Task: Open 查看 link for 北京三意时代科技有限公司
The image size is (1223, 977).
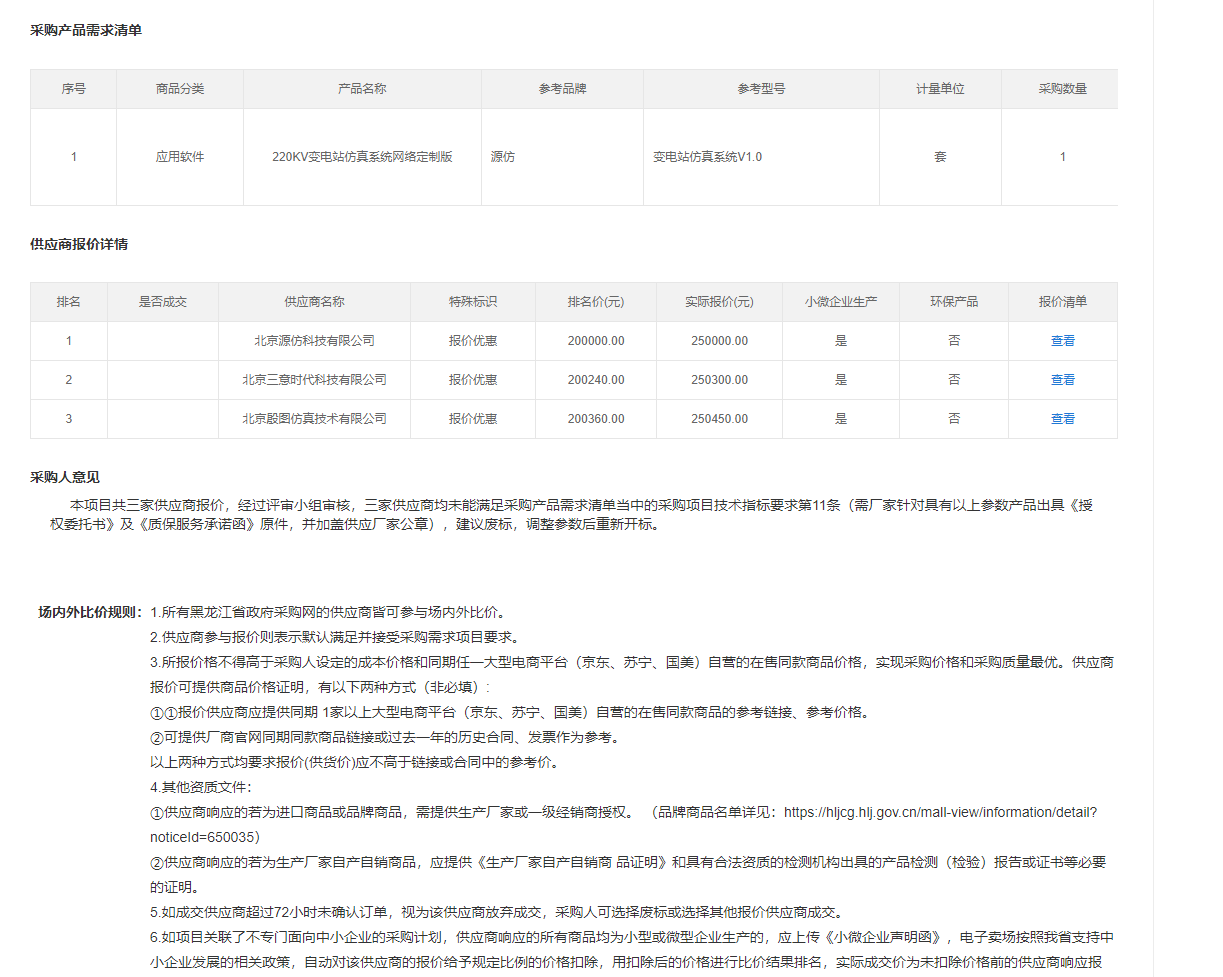Action: click(x=1062, y=380)
